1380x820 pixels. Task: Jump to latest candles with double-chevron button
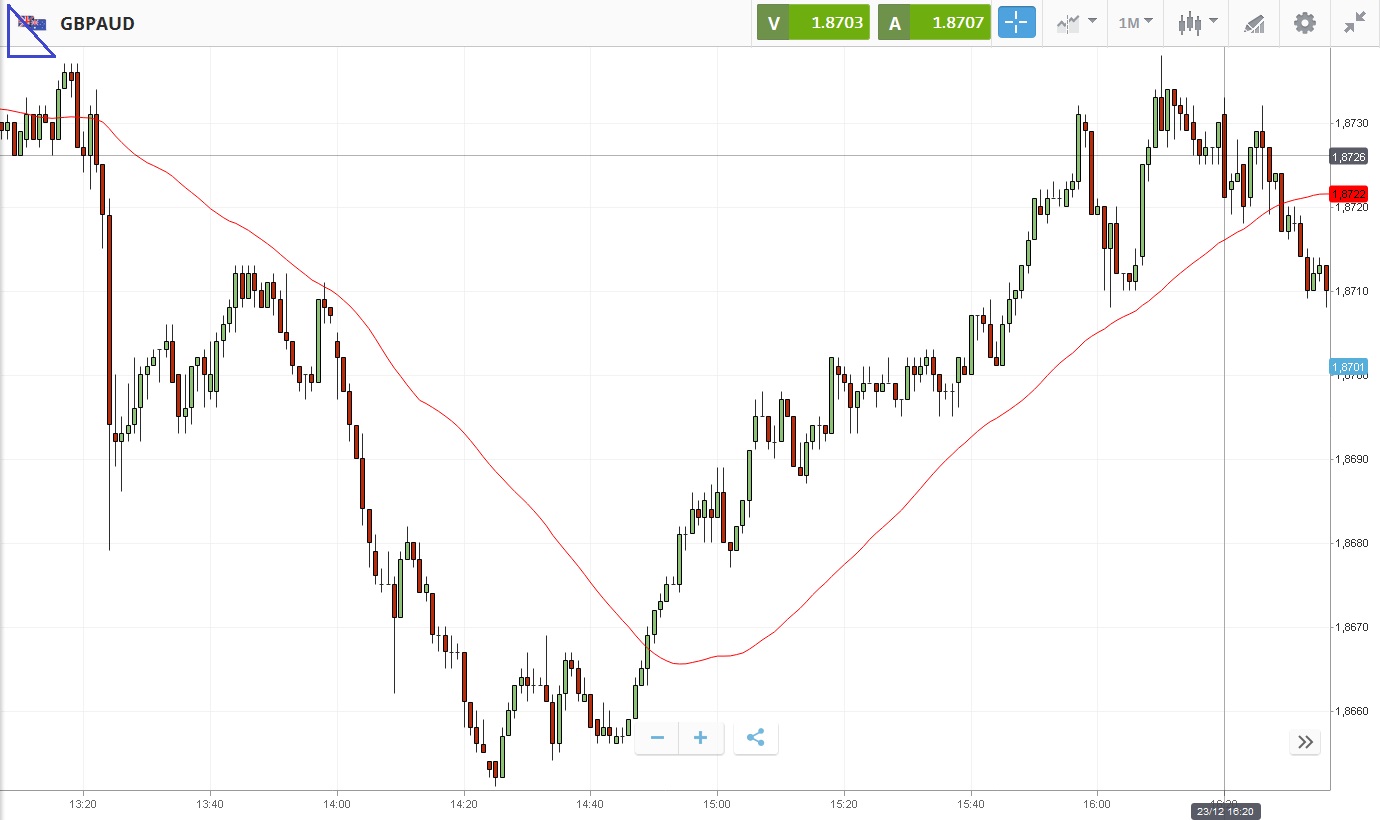1305,742
